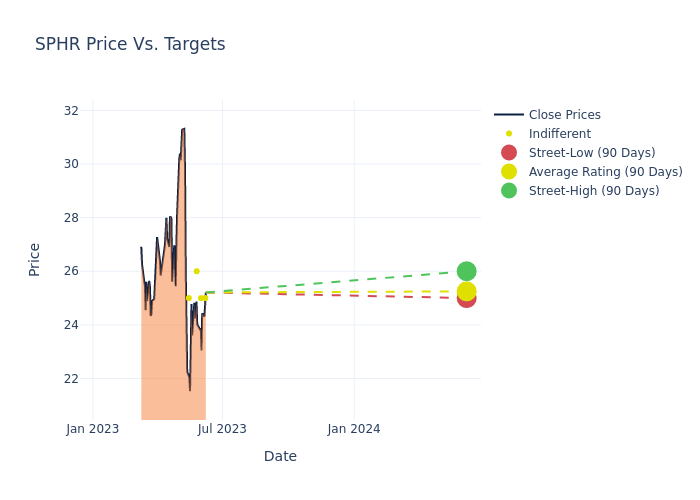
Task: Click the SPHR Price Vs. Targets chart title
Action: click(x=130, y=44)
